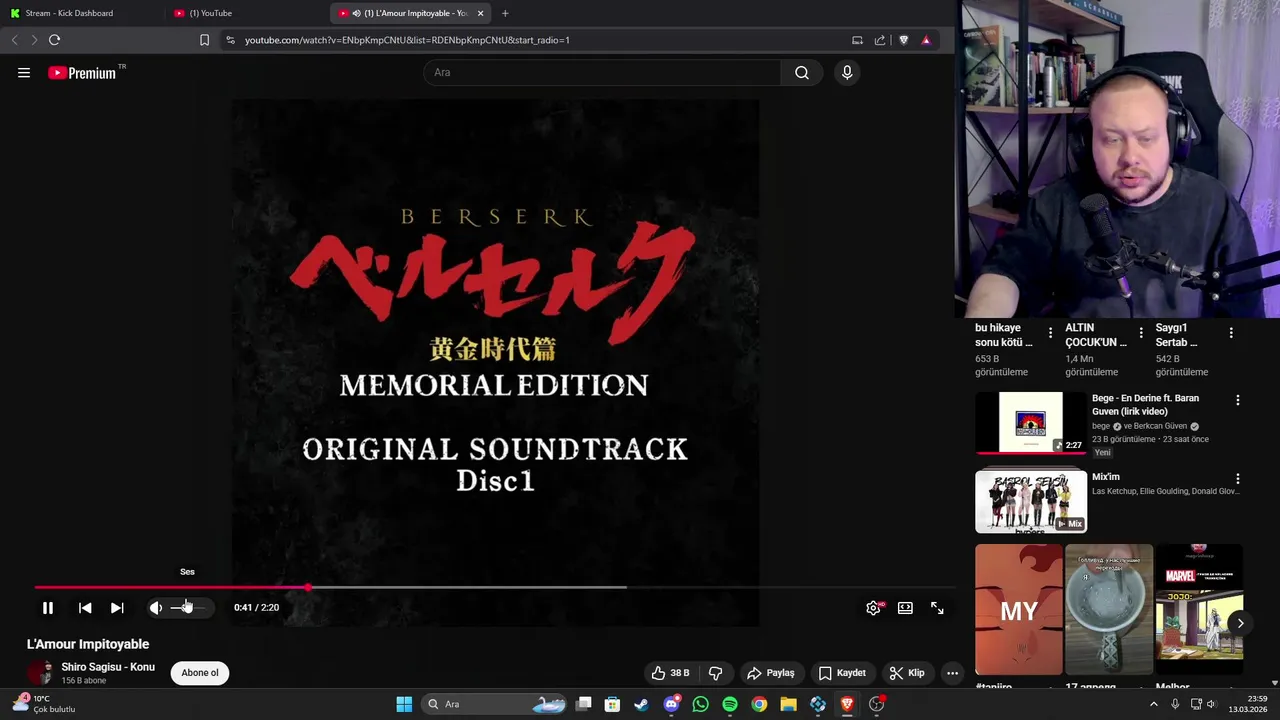Click the YouTube search magnifier button
This screenshot has width=1280, height=720.
point(802,72)
